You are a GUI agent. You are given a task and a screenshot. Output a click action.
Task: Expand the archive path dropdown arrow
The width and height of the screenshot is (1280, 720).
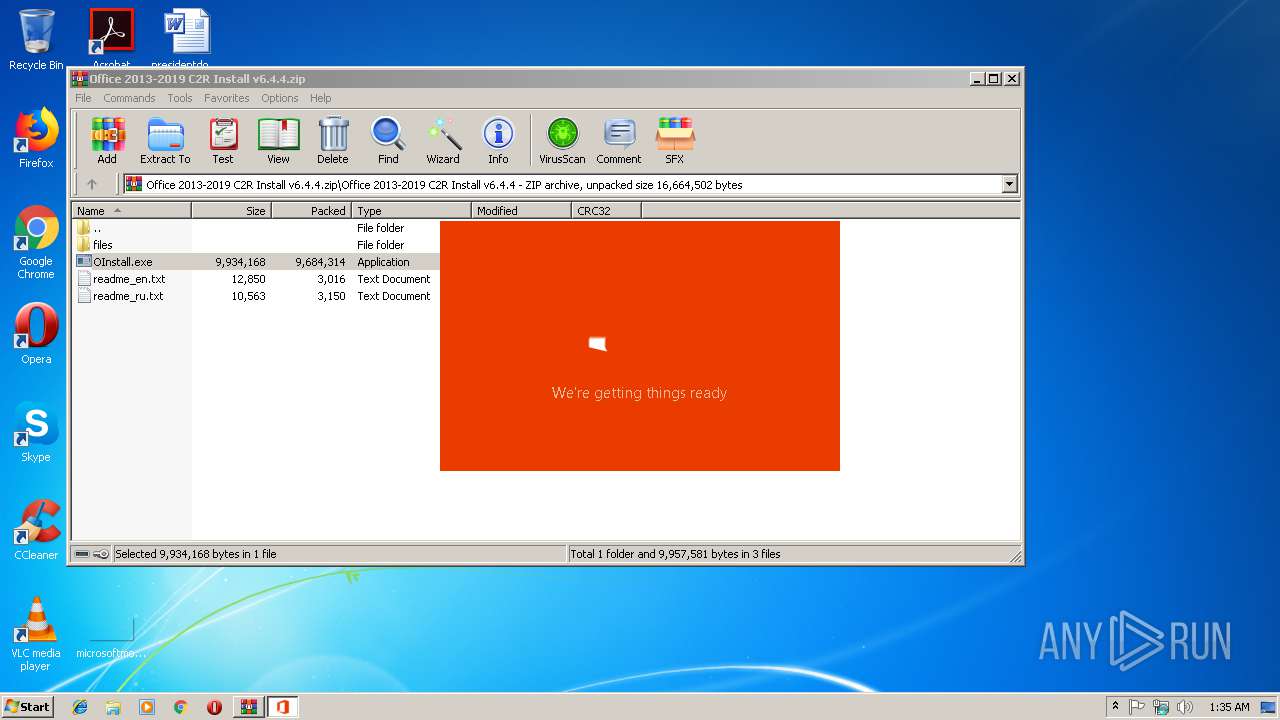pos(1009,184)
